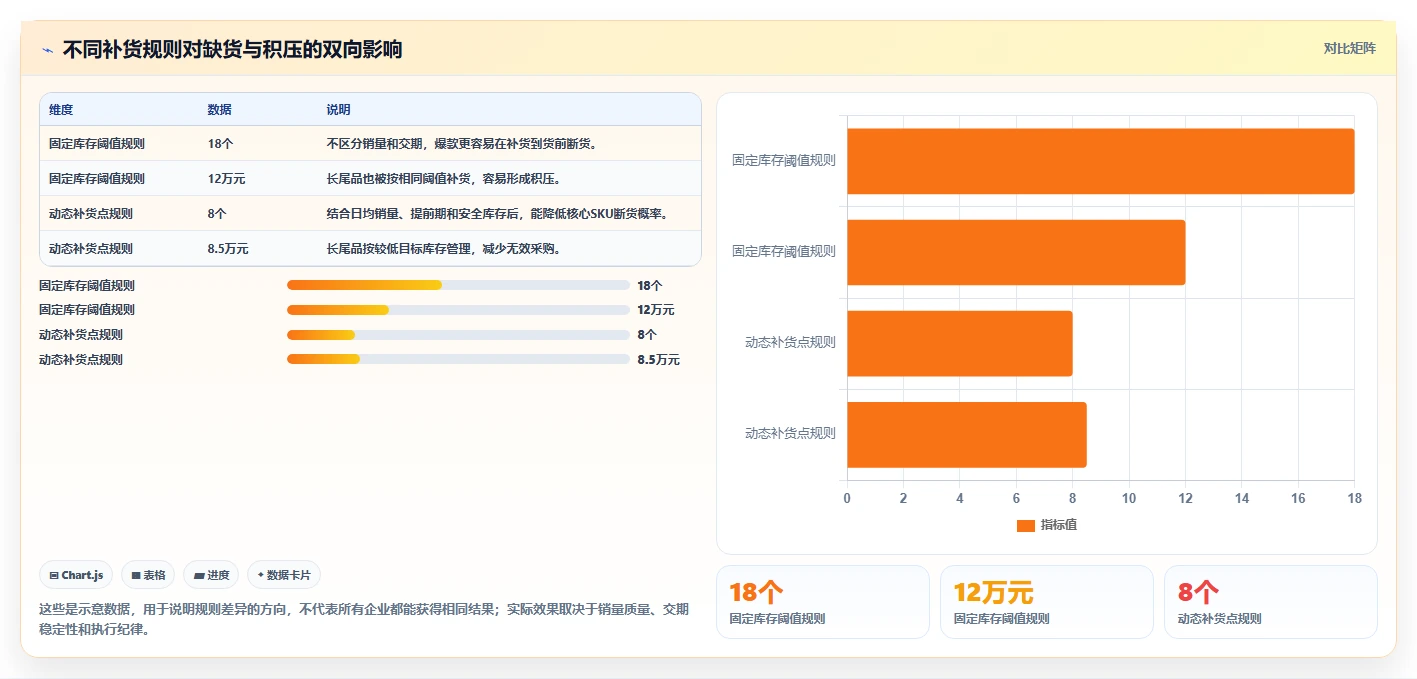Click the footnote beginning 这些是示意数据
Viewport: 1417px width, 679px height.
364,619
